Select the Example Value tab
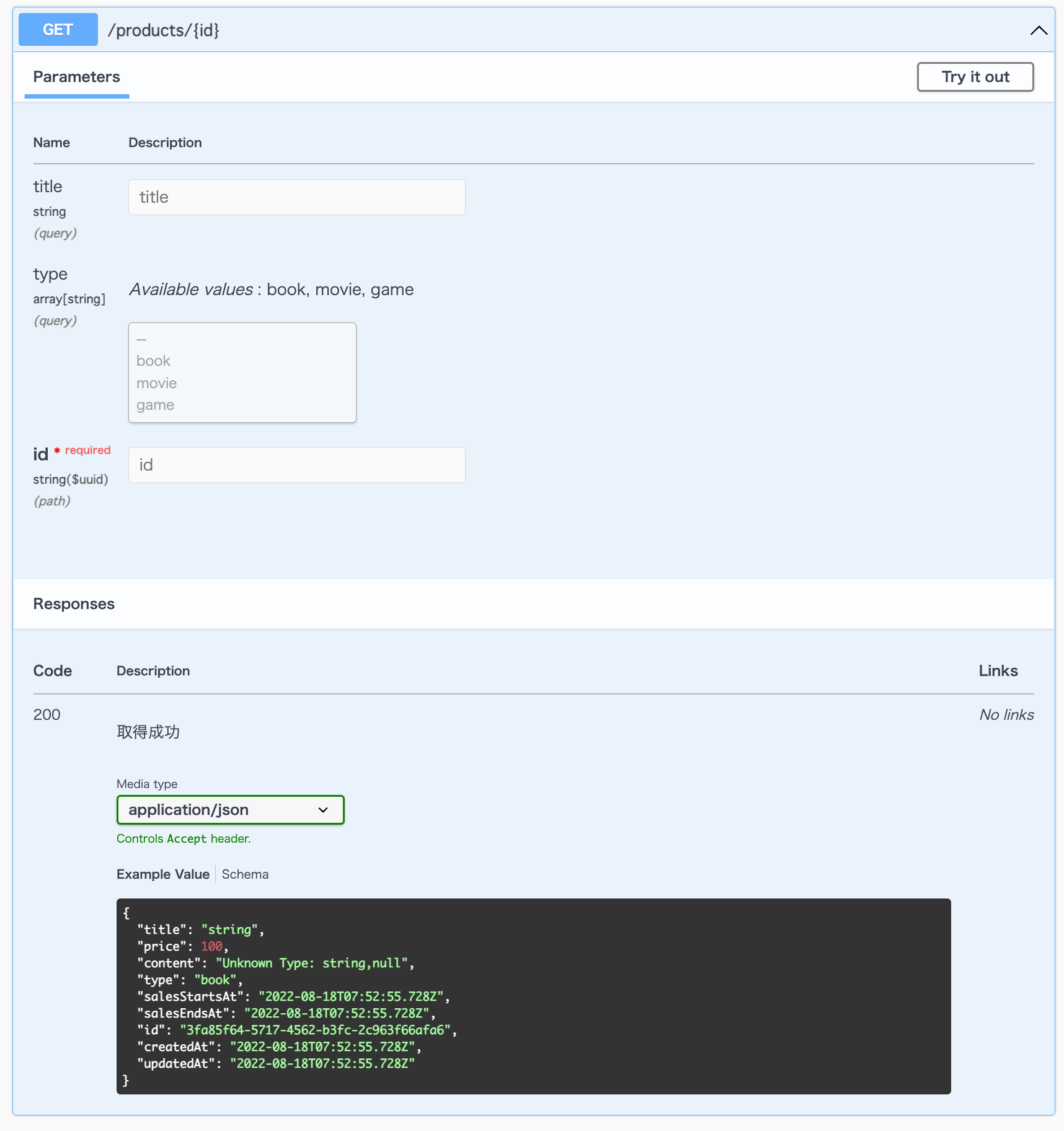 point(162,874)
